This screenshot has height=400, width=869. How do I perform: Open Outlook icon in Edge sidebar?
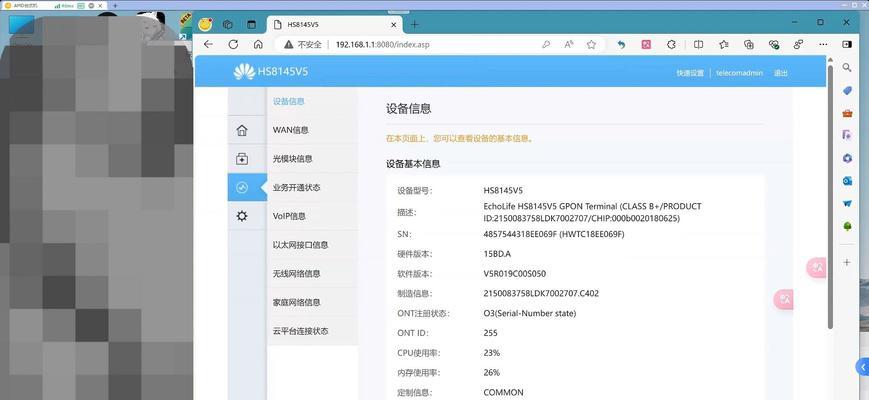847,181
